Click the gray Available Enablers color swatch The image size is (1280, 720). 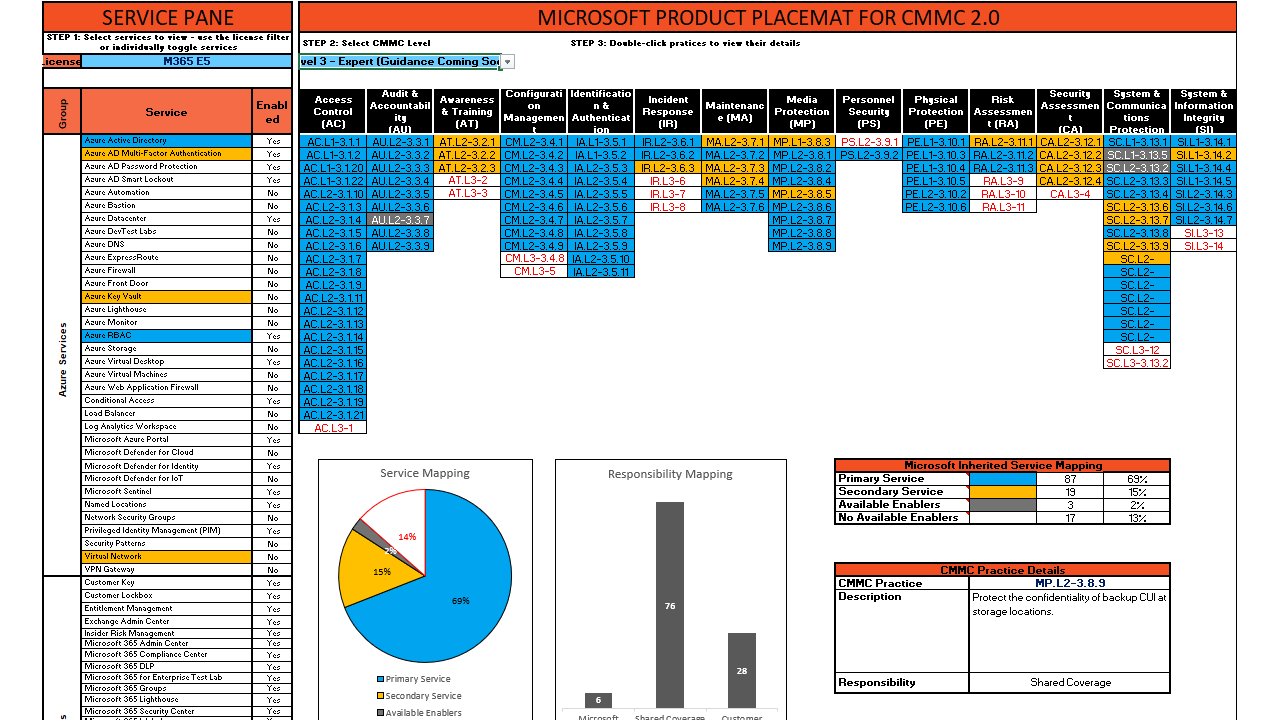tap(1004, 505)
